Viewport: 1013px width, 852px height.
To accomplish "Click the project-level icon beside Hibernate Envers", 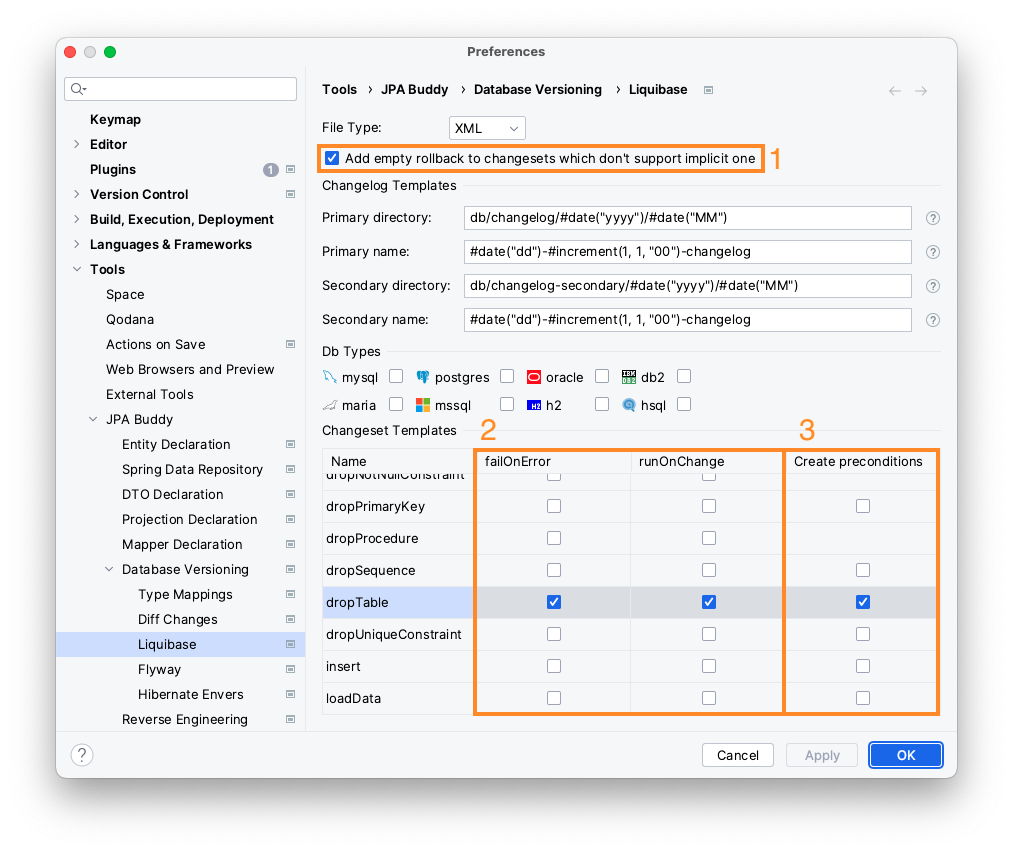I will point(291,694).
